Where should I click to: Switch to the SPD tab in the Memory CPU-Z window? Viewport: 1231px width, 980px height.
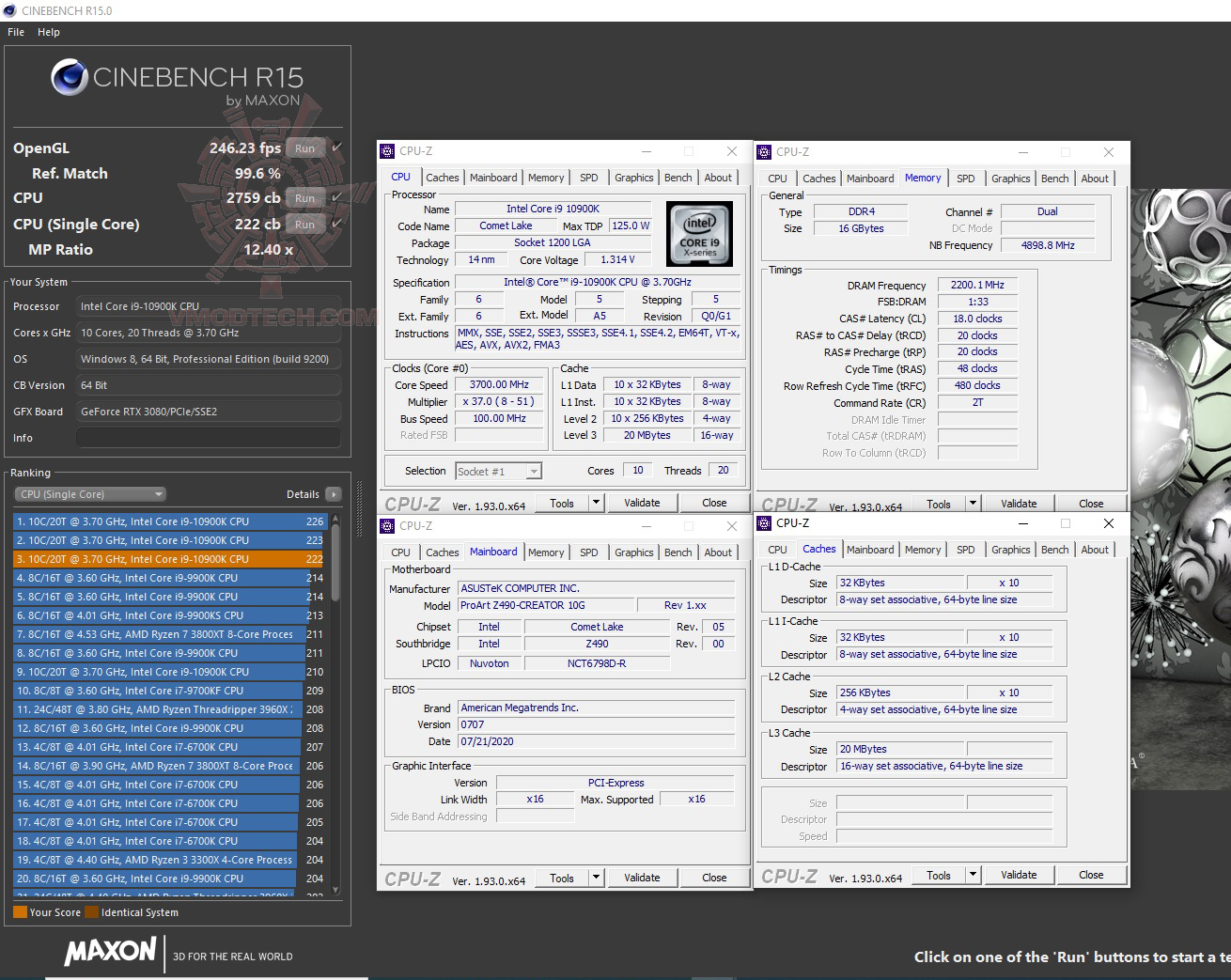[x=965, y=178]
